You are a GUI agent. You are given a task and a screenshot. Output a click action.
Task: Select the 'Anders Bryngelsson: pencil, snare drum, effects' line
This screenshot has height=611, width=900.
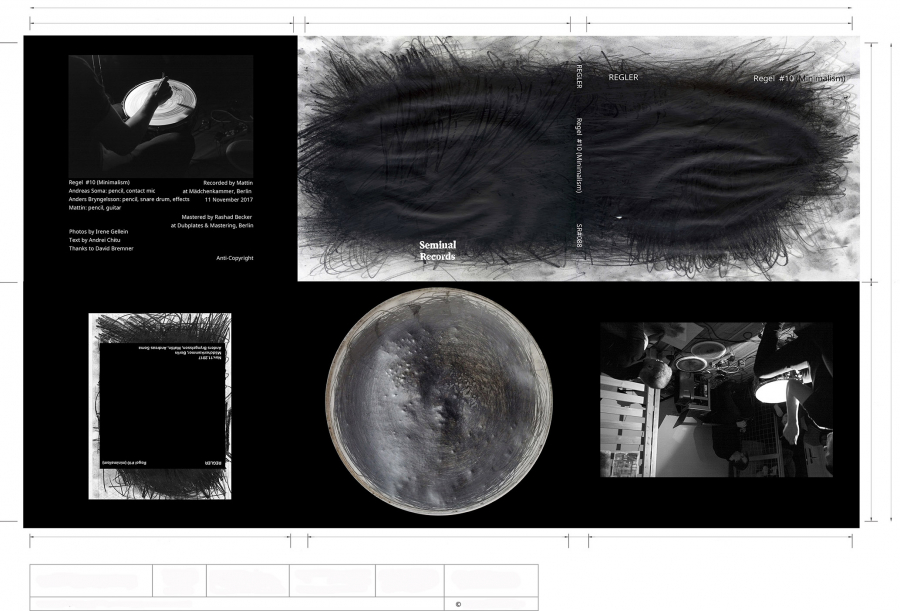click(x=129, y=199)
